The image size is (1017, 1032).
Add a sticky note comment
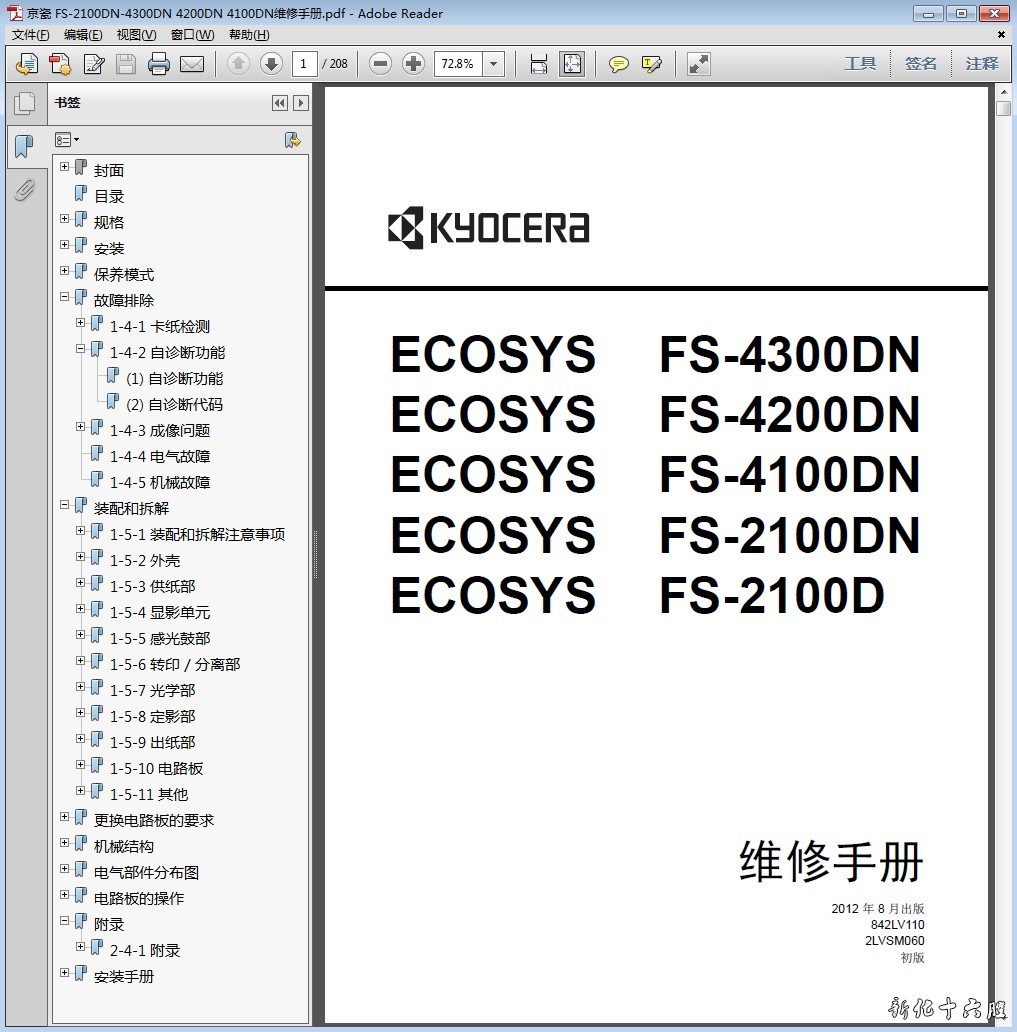point(619,65)
